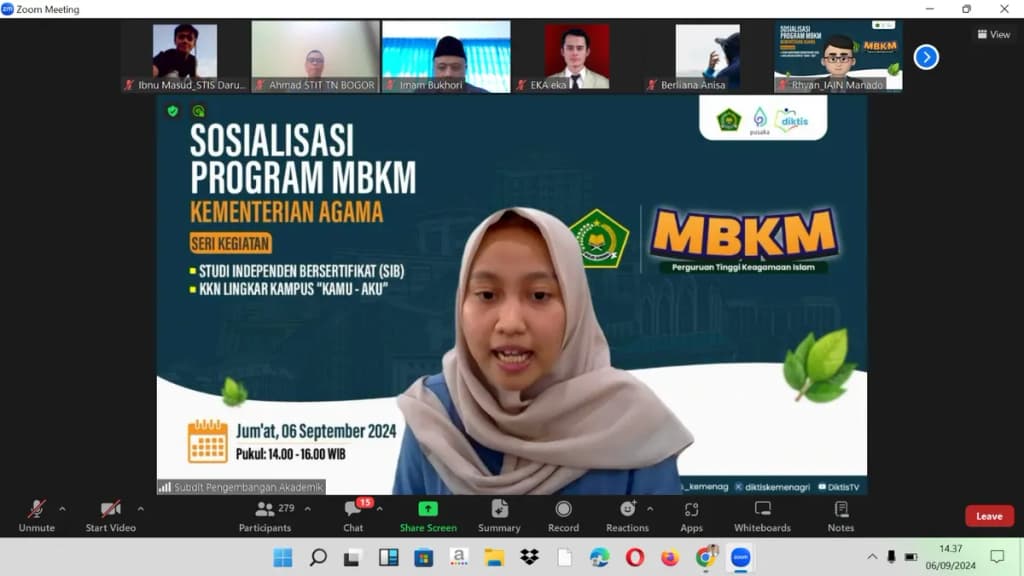The image size is (1024, 576).
Task: Open File Explorer from taskbar
Action: tap(494, 557)
